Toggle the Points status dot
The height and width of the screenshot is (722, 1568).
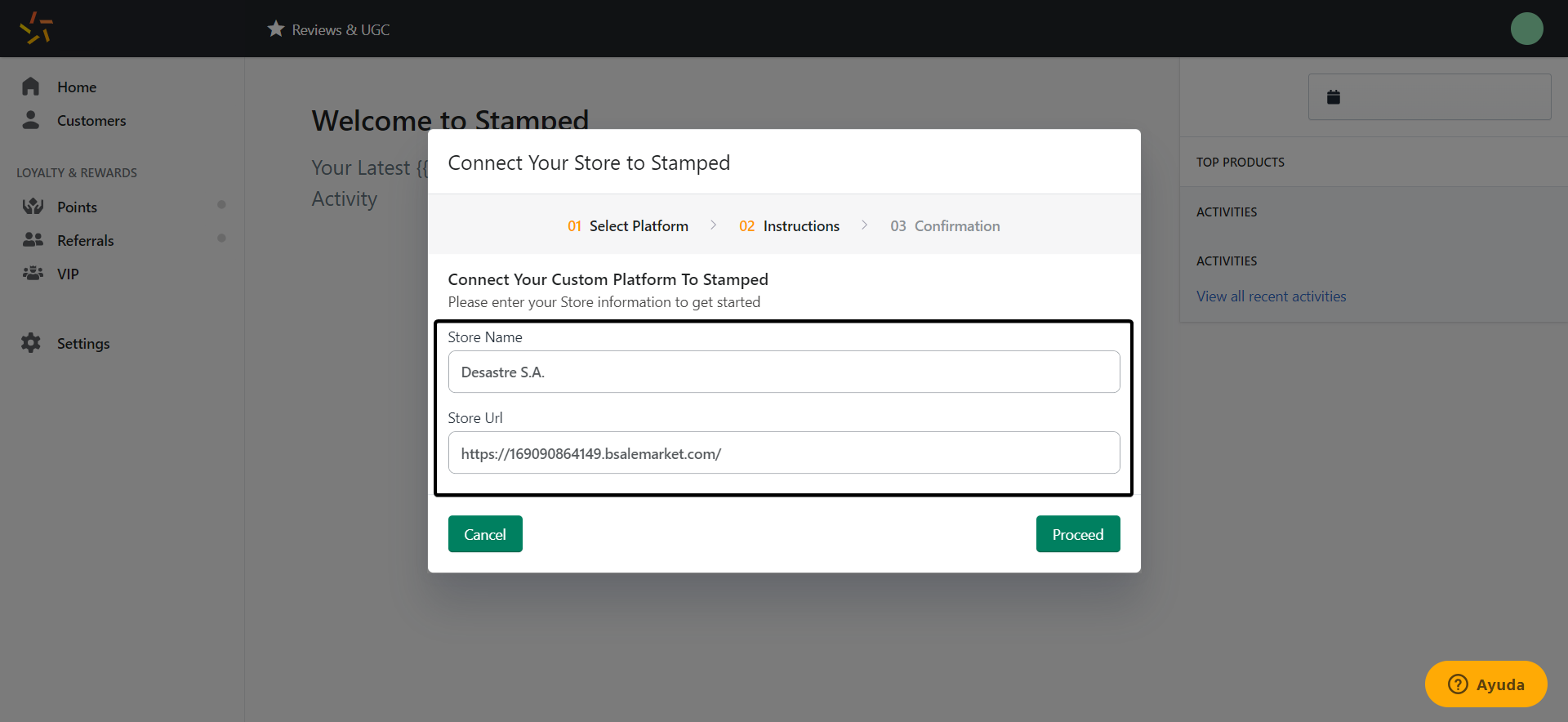pos(221,204)
